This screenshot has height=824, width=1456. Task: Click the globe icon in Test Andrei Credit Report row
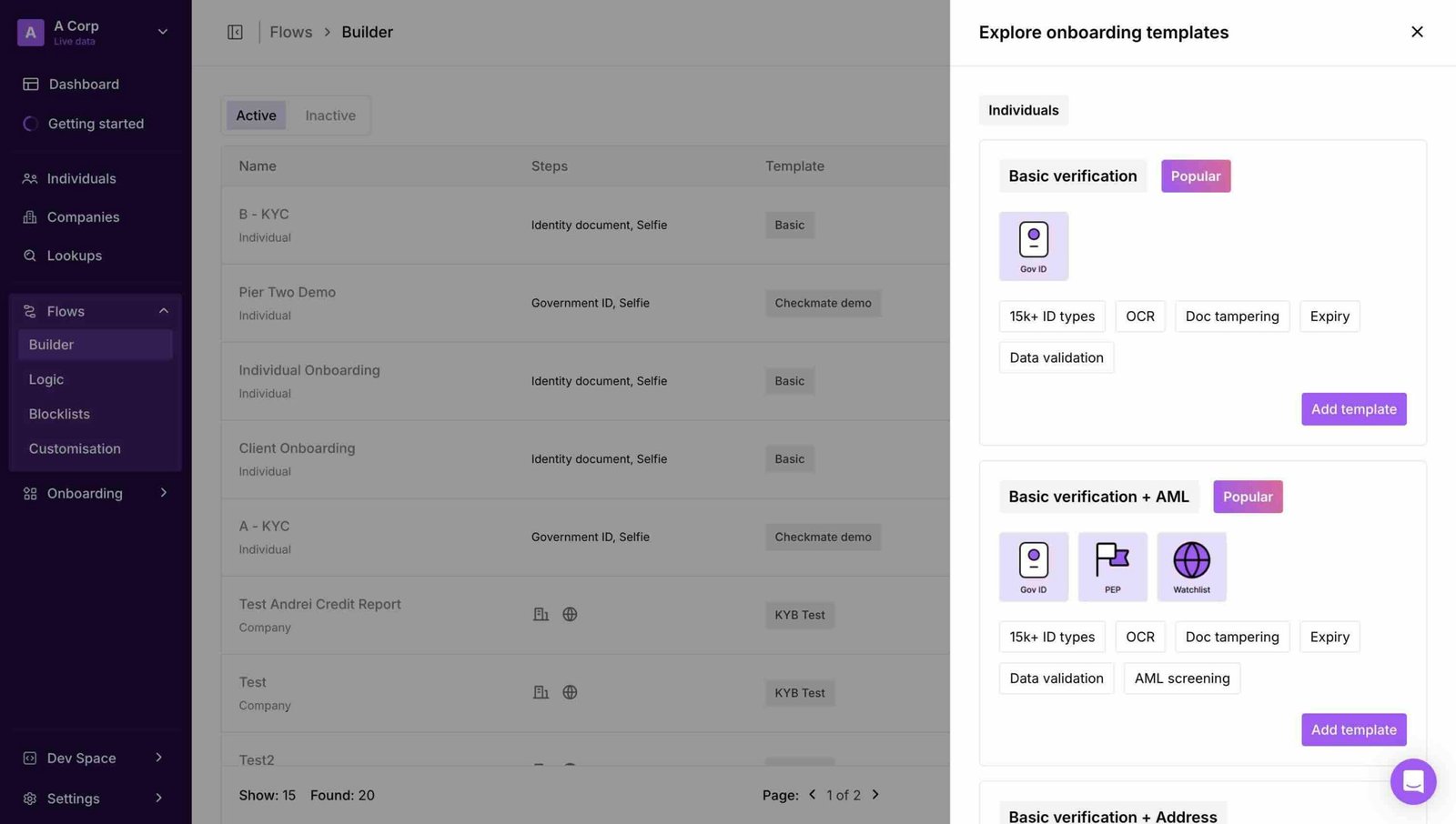[570, 614]
